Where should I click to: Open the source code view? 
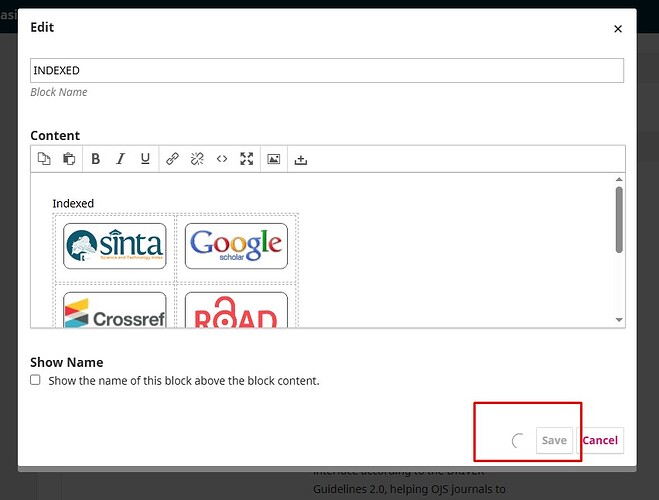point(222,159)
